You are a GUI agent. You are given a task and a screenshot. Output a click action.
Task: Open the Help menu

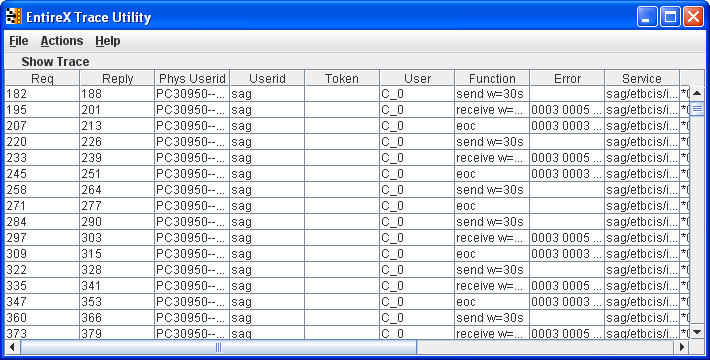(108, 41)
